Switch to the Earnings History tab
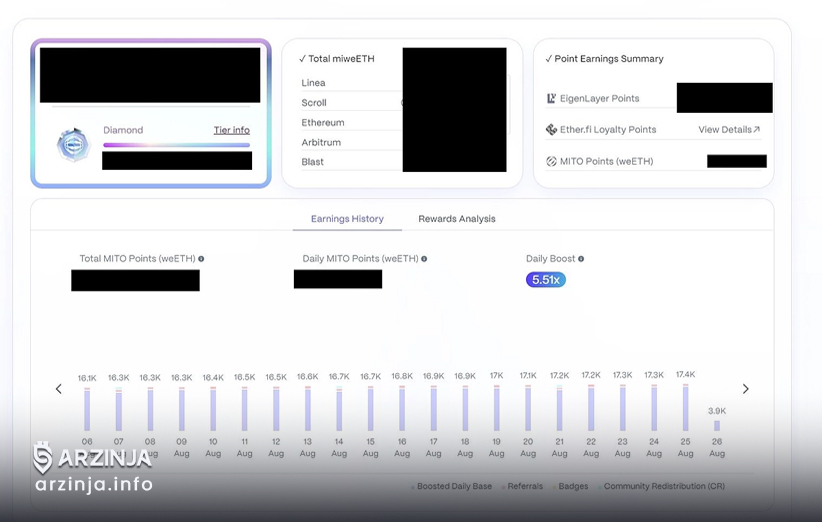 (347, 219)
